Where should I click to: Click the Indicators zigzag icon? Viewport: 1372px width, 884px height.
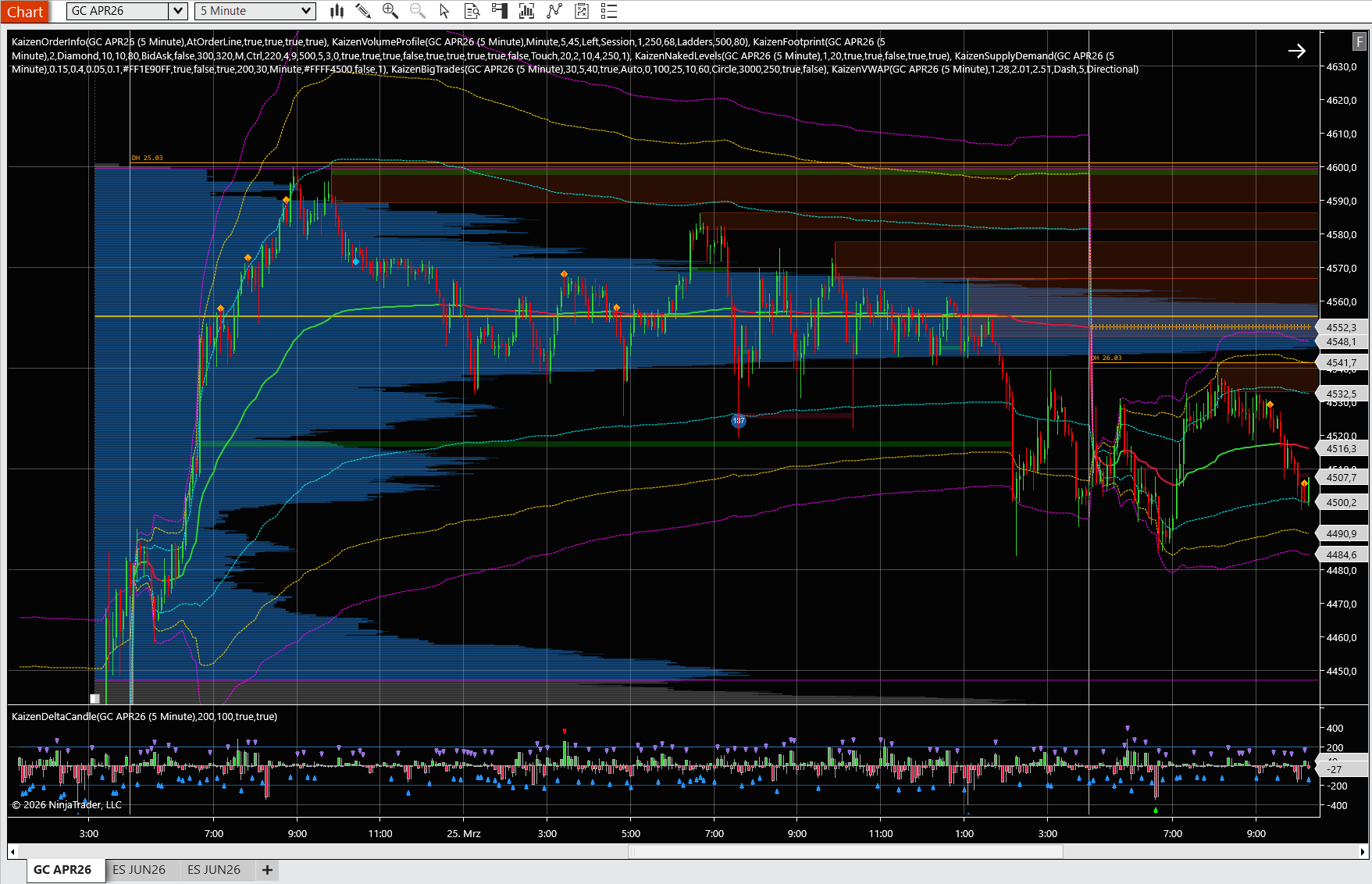(x=554, y=11)
